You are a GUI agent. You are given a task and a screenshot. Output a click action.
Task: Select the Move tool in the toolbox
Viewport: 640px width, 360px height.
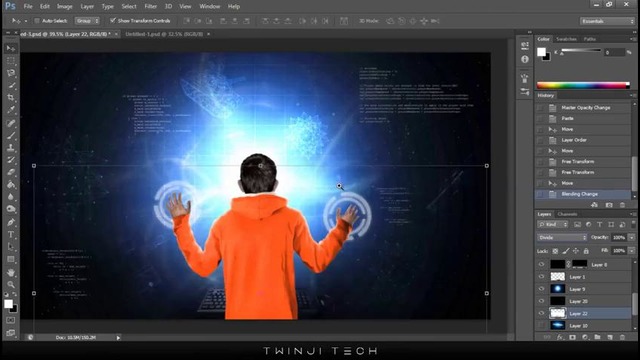click(x=11, y=49)
